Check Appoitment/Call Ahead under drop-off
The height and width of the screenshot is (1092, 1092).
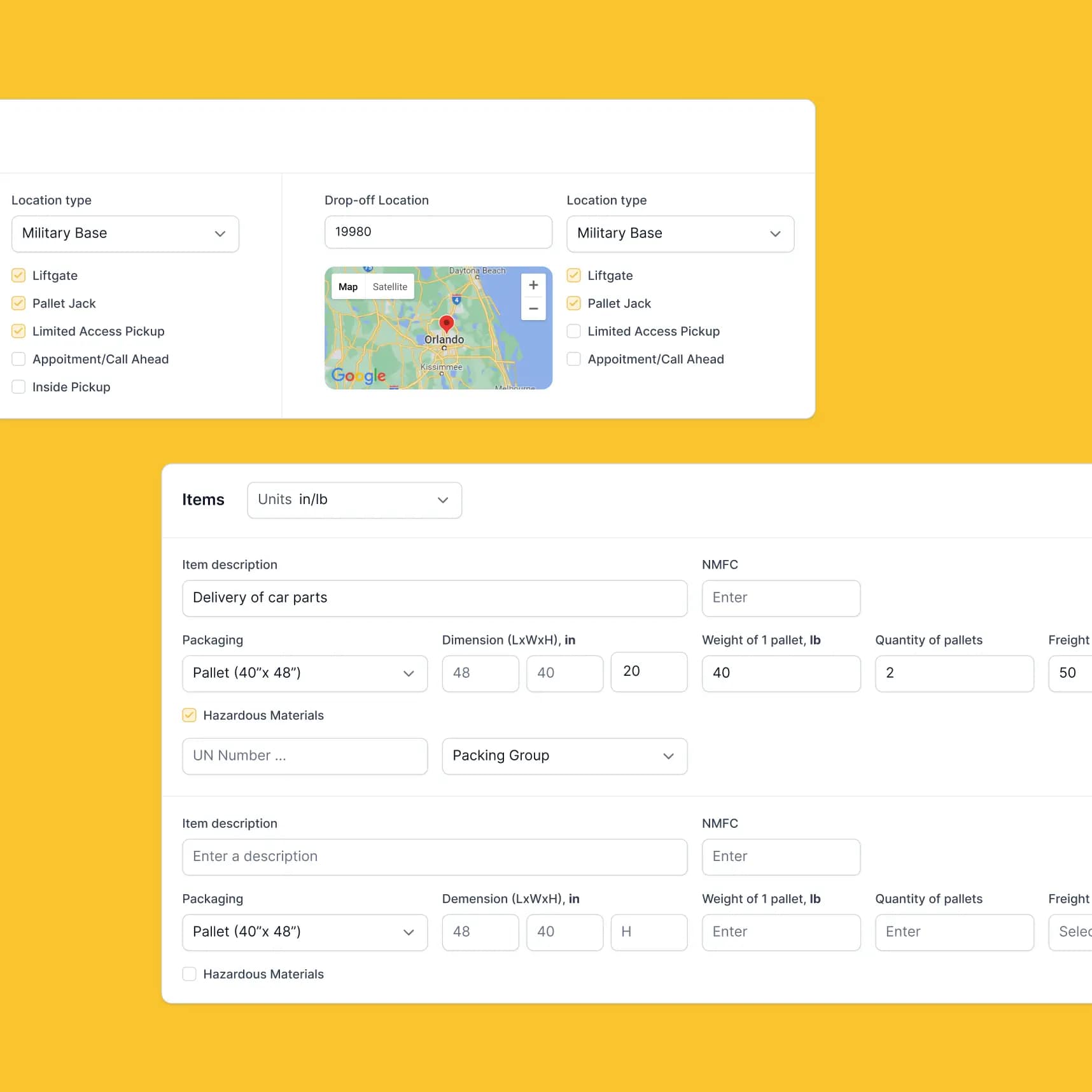point(574,359)
